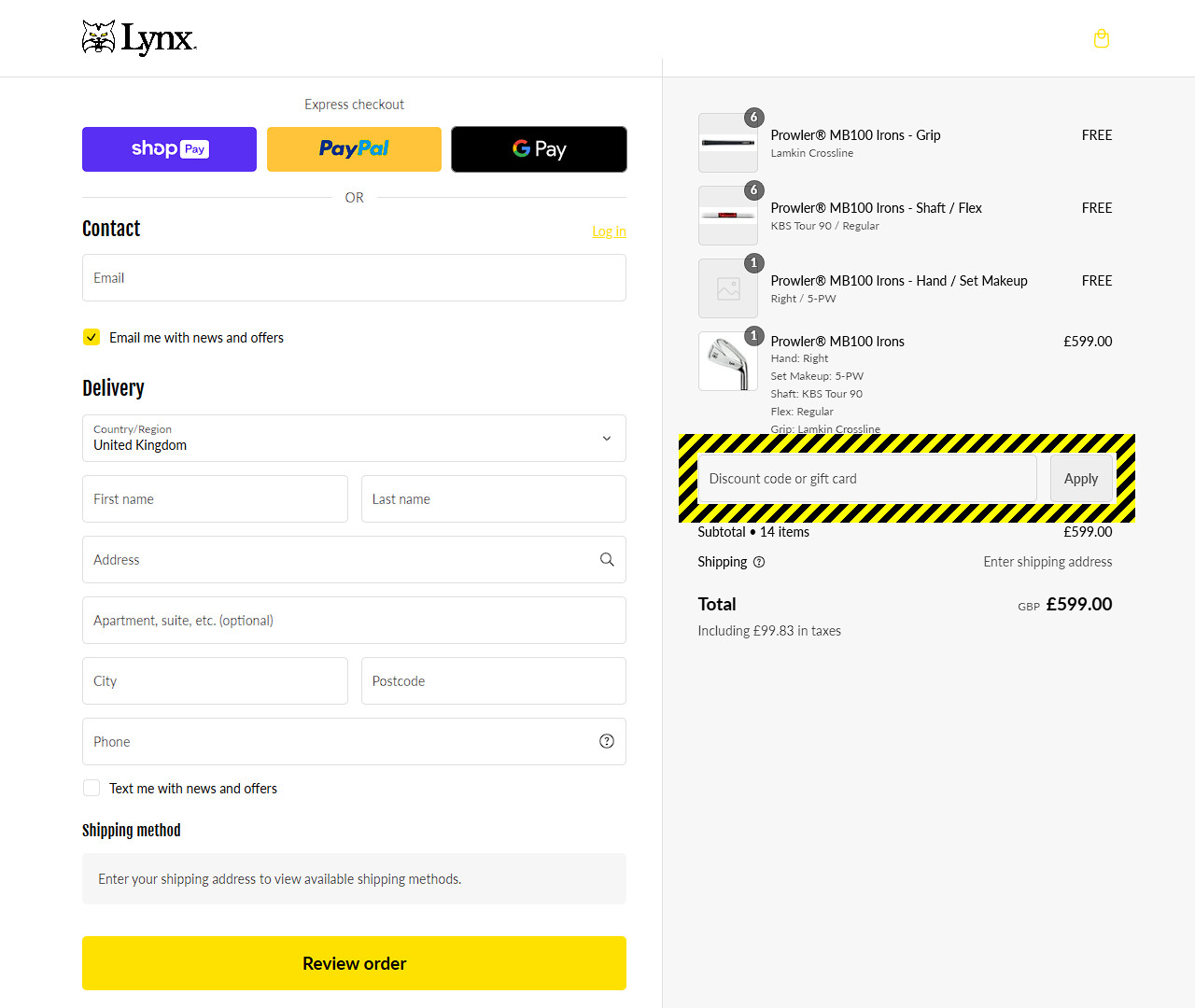Pay with Shop Pay
The width and height of the screenshot is (1195, 1008).
click(169, 149)
